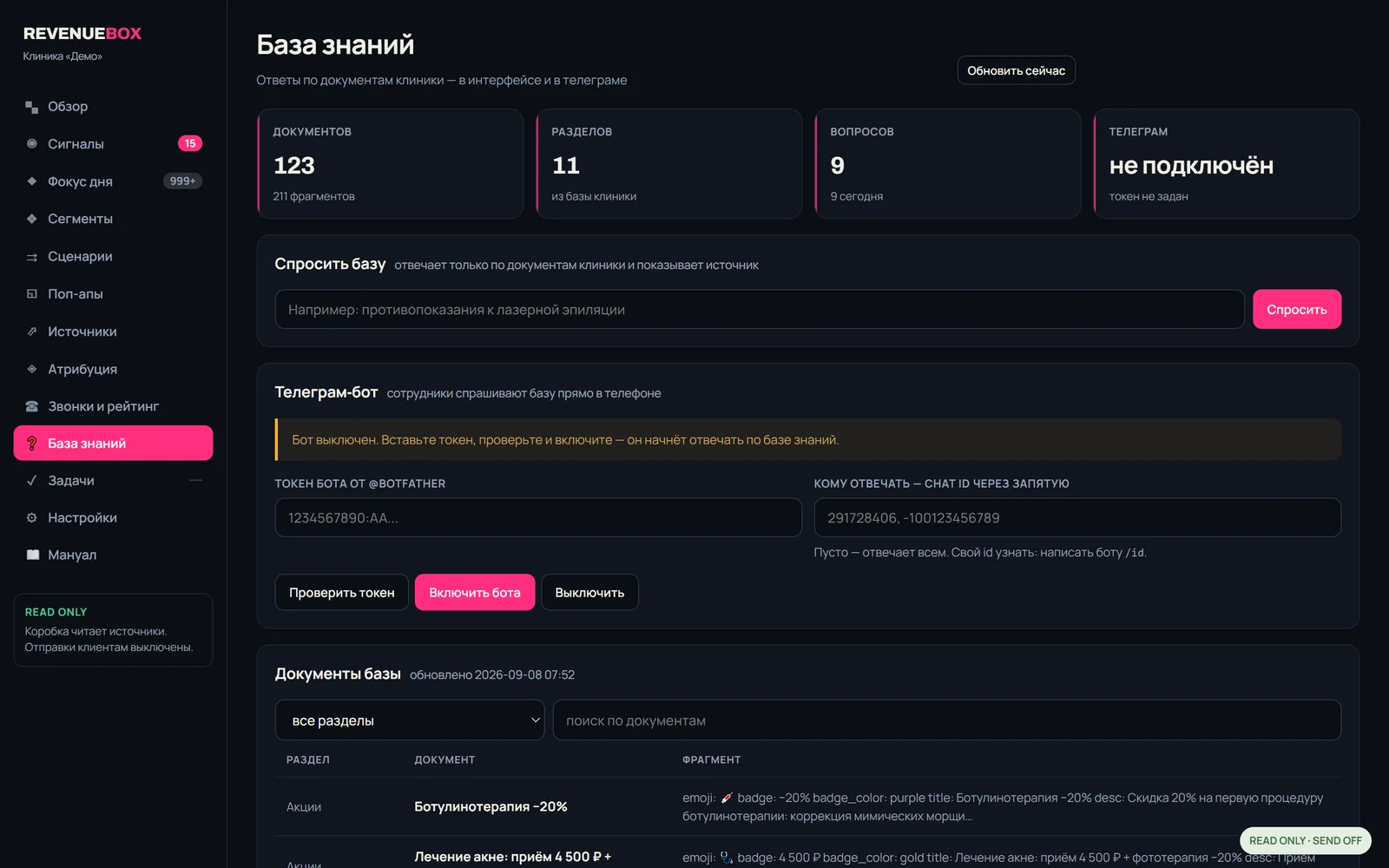Click the Разделов 11 stat card
This screenshot has width=1389, height=868.
point(669,163)
